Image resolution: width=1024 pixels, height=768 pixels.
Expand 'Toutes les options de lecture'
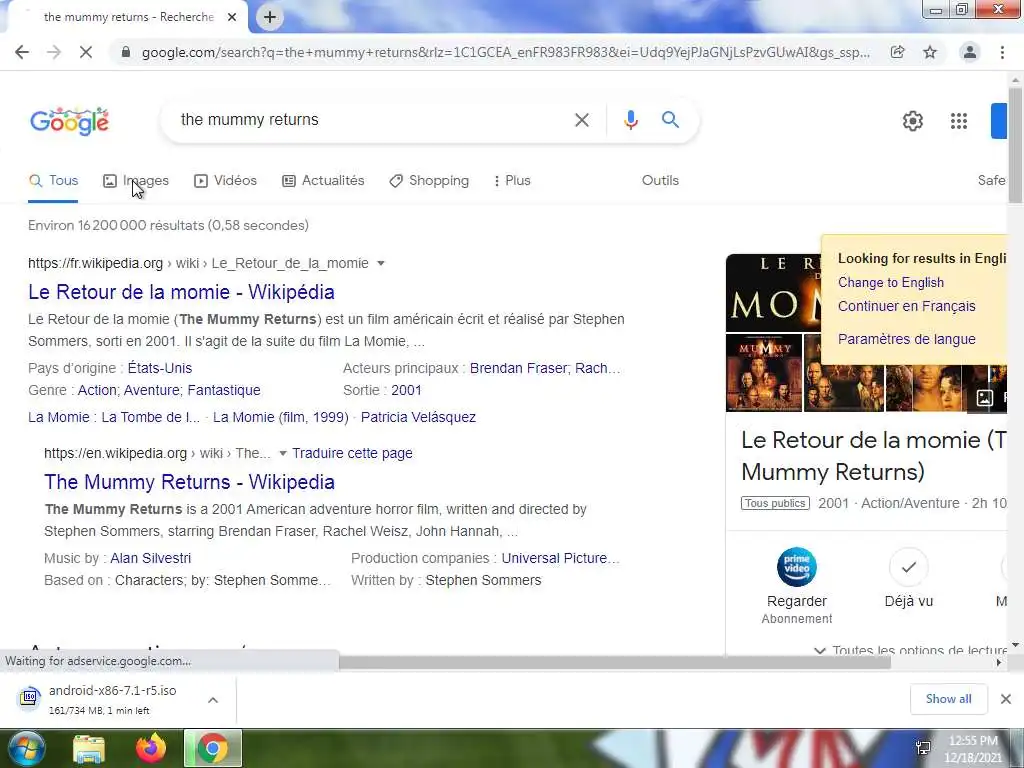point(910,650)
